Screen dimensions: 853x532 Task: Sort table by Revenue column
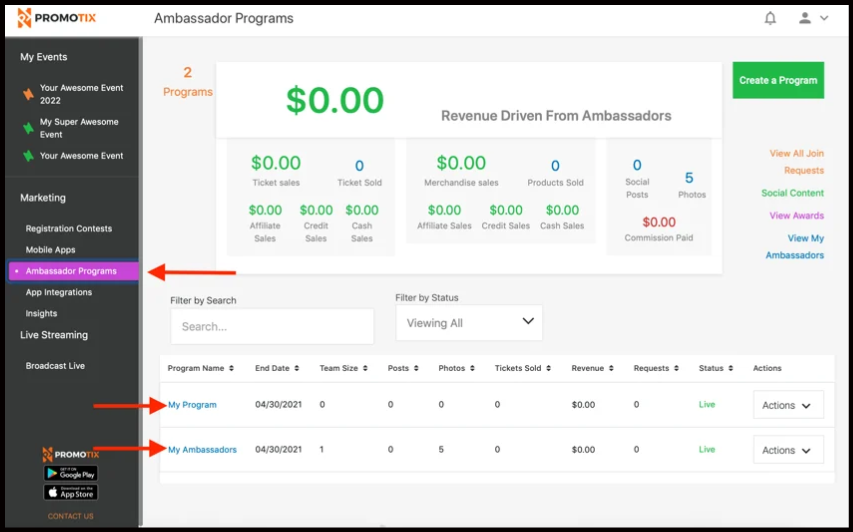[x=593, y=368]
